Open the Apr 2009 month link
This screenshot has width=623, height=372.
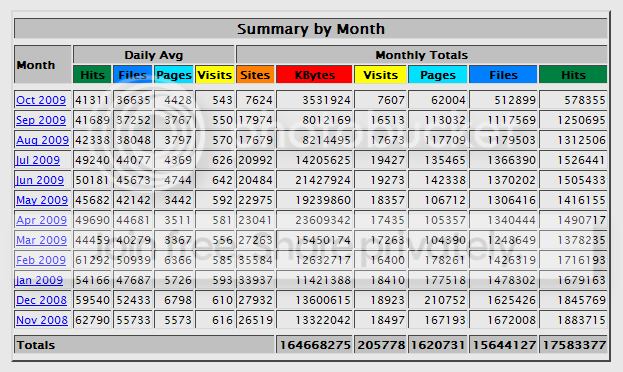click(41, 220)
